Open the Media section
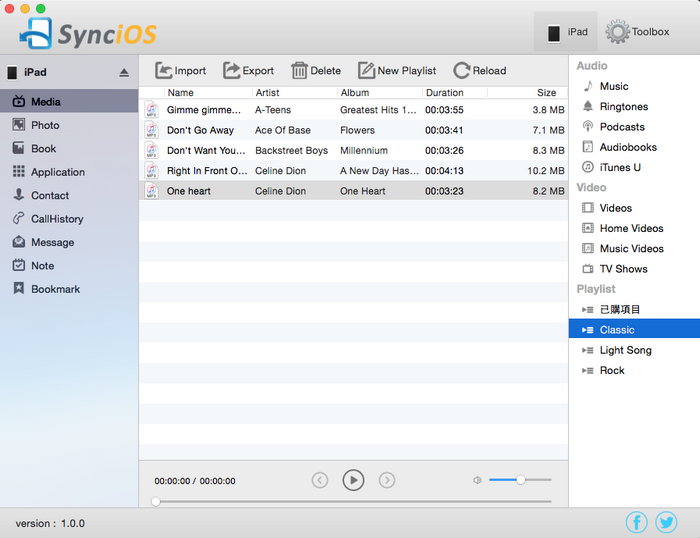 (69, 101)
